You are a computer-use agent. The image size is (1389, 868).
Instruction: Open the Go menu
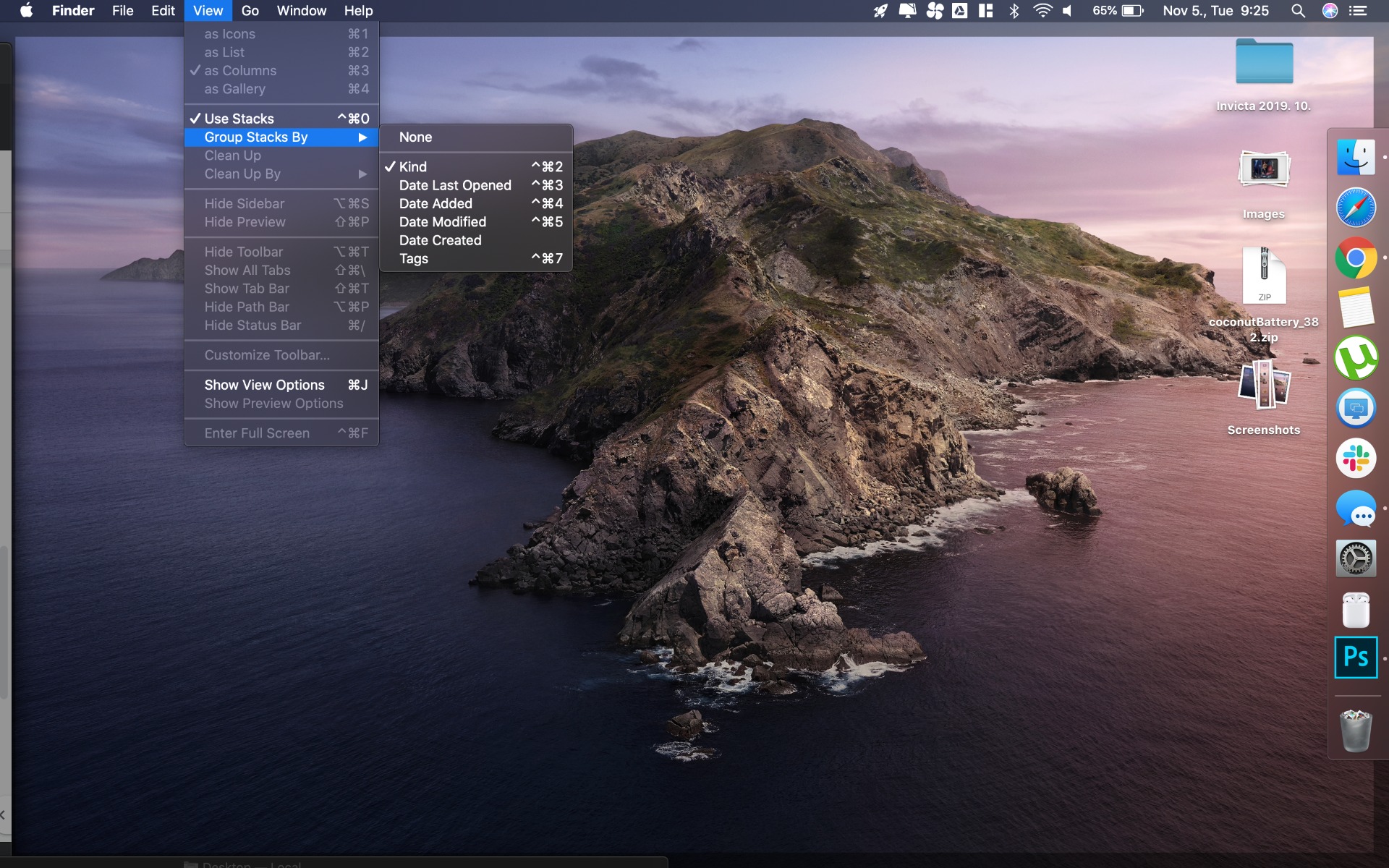[250, 11]
